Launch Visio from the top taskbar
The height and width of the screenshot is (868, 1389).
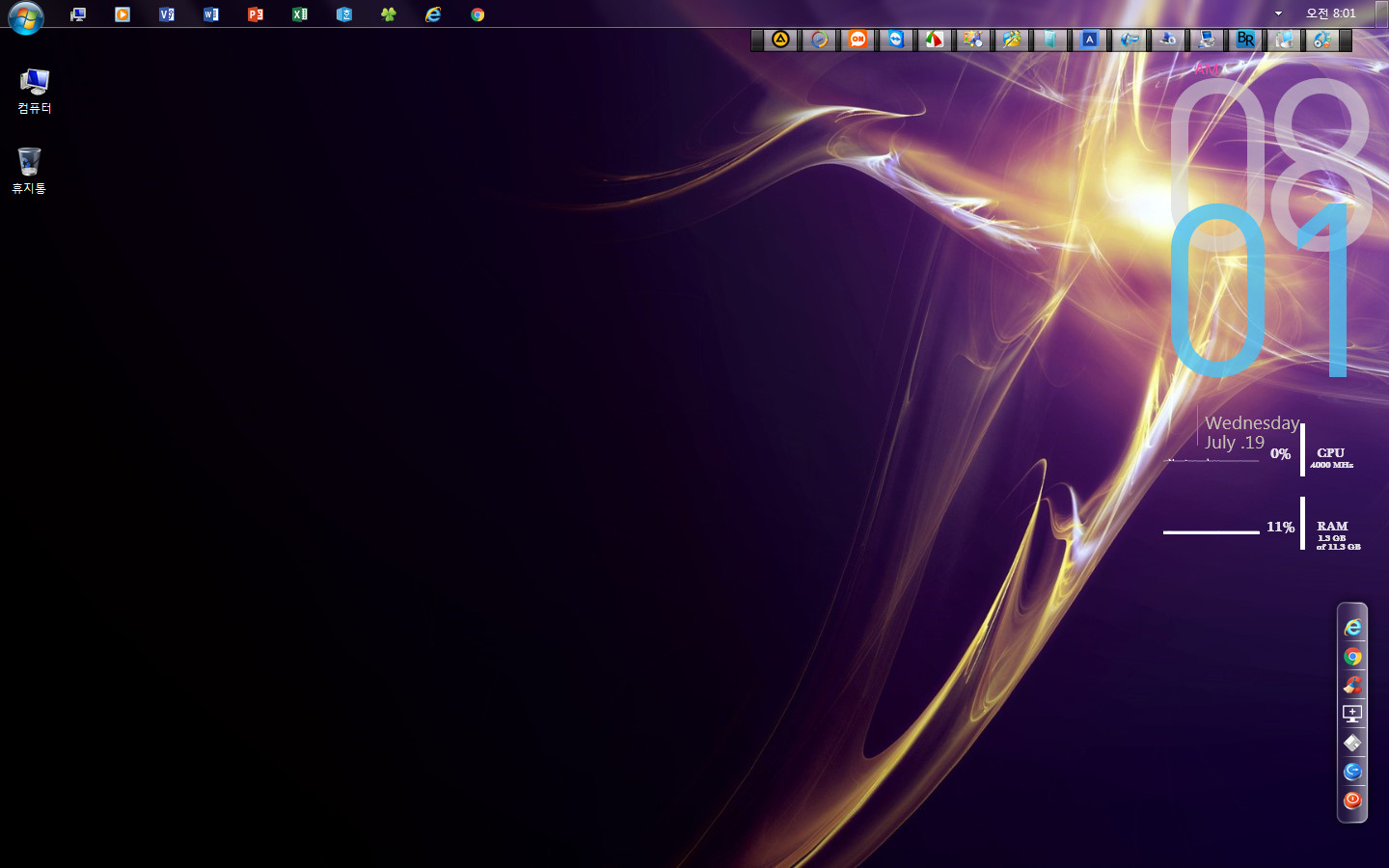point(167,14)
